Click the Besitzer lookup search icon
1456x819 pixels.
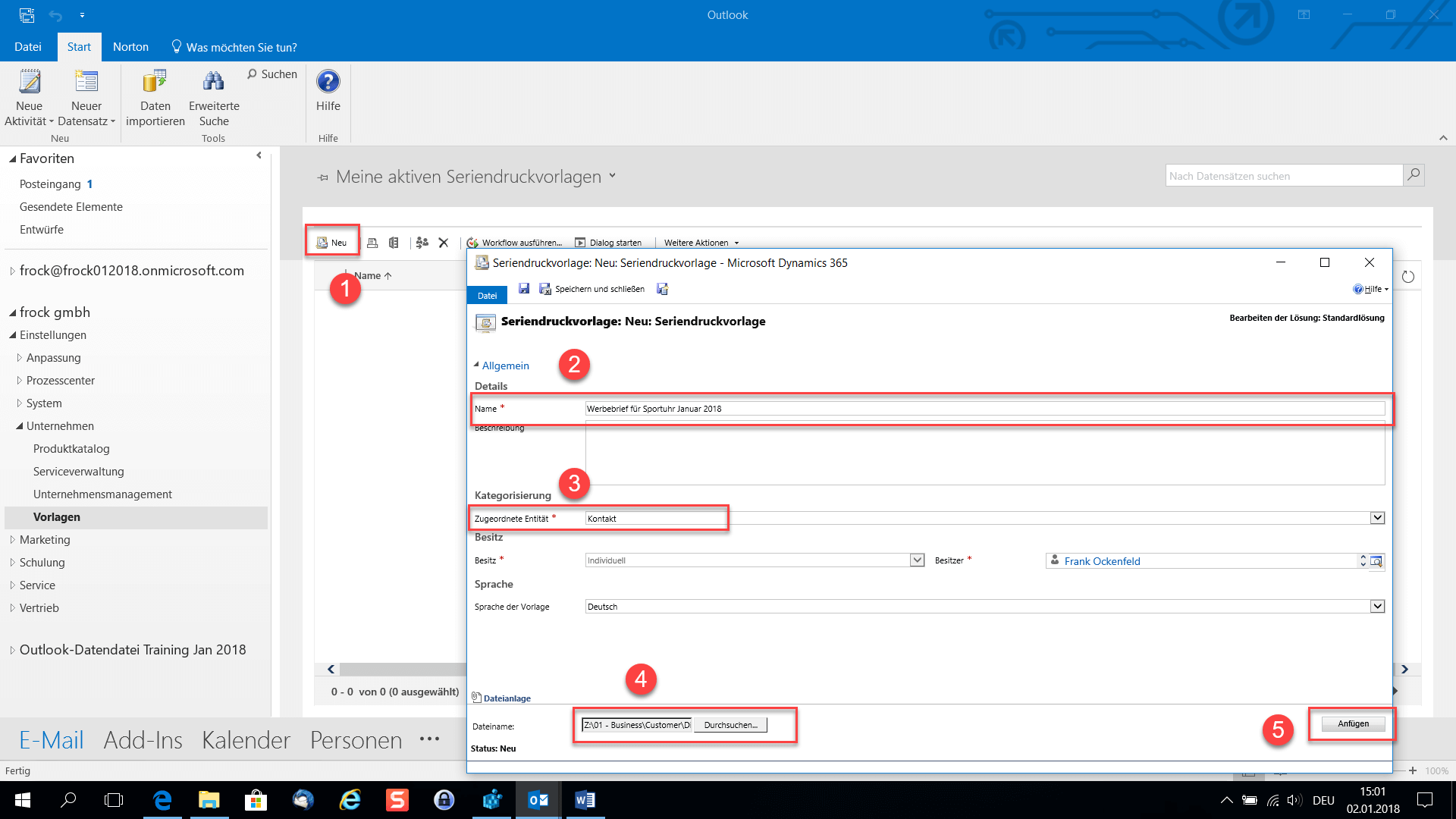[x=1376, y=561]
